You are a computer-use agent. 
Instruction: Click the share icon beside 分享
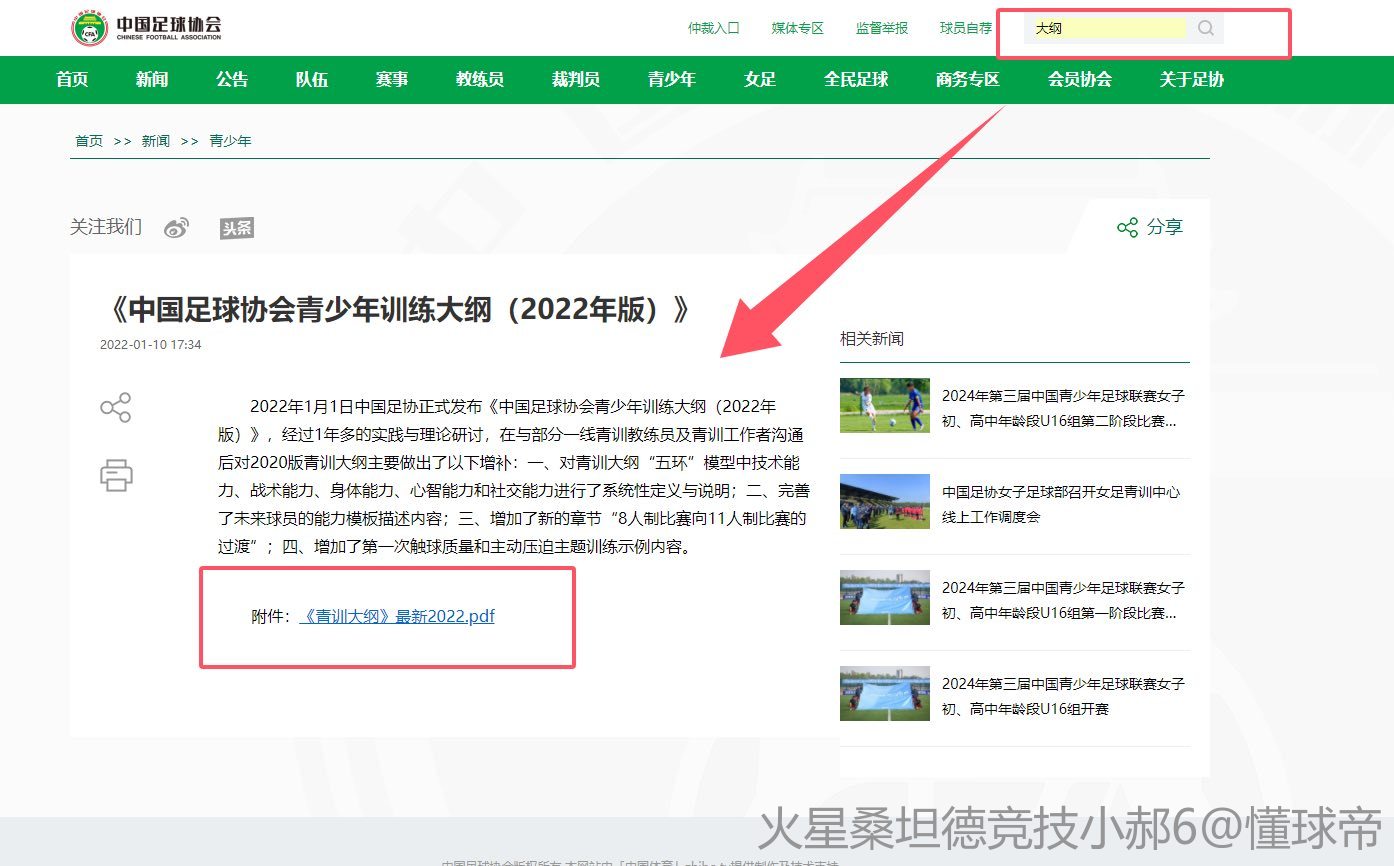pos(1127,228)
